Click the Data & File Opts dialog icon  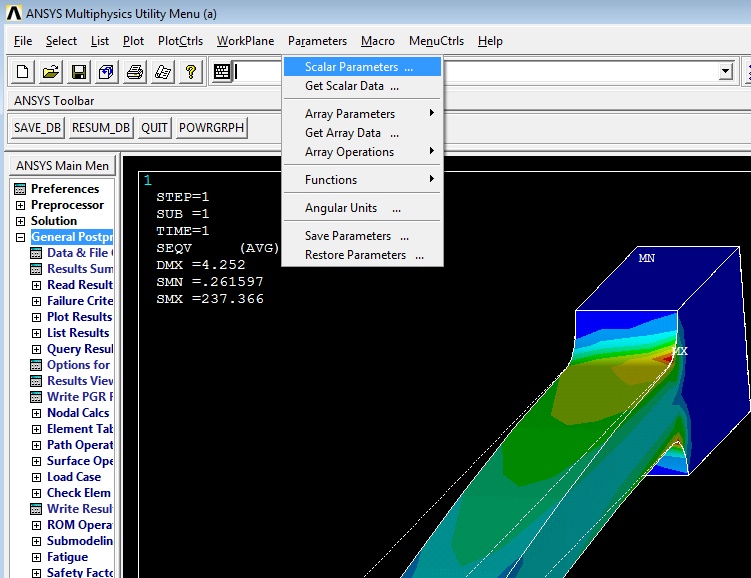coord(36,253)
